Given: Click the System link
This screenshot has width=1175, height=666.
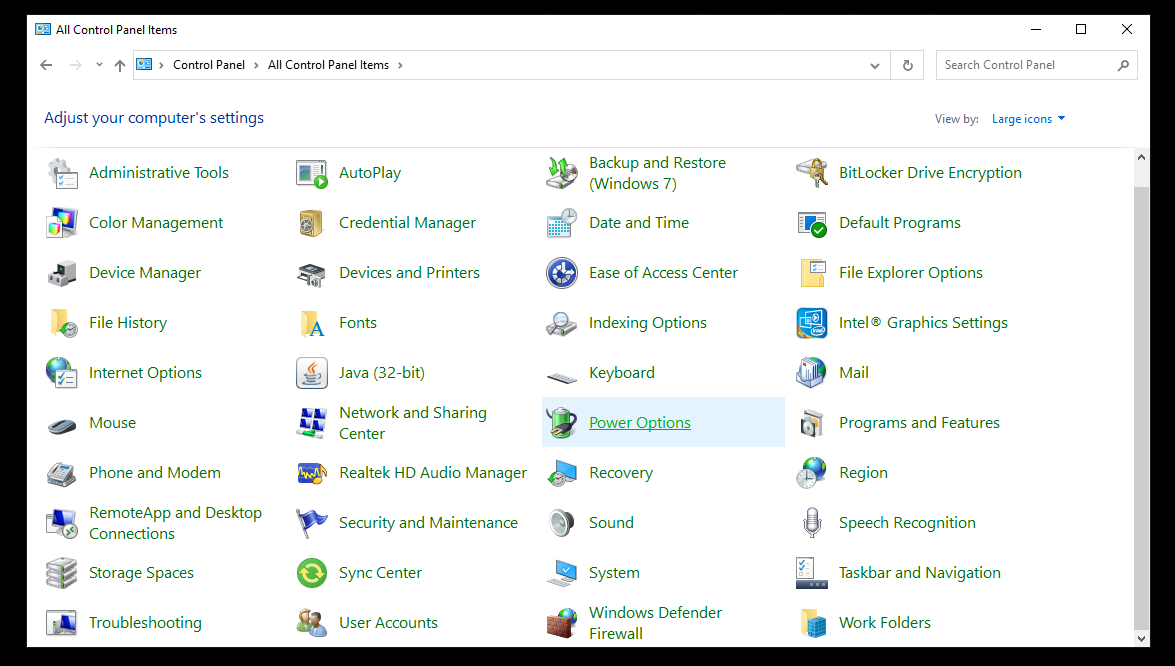Looking at the screenshot, I should 614,573.
